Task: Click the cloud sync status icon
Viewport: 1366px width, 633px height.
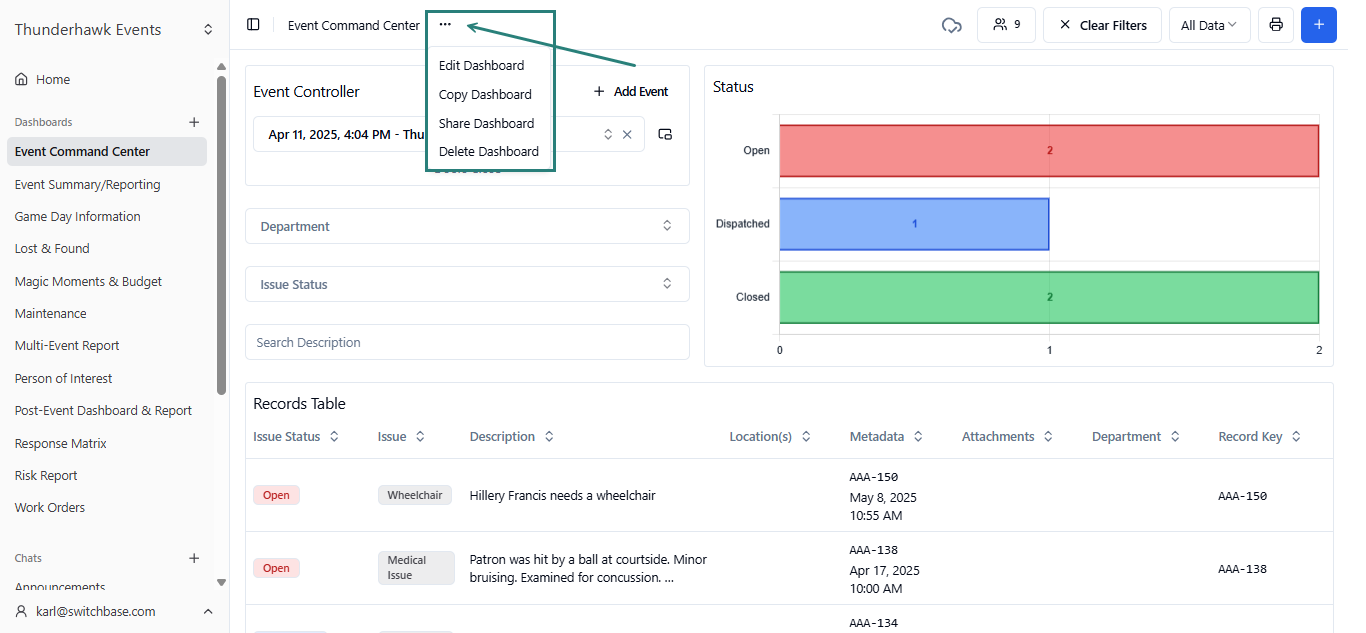Action: (x=951, y=25)
